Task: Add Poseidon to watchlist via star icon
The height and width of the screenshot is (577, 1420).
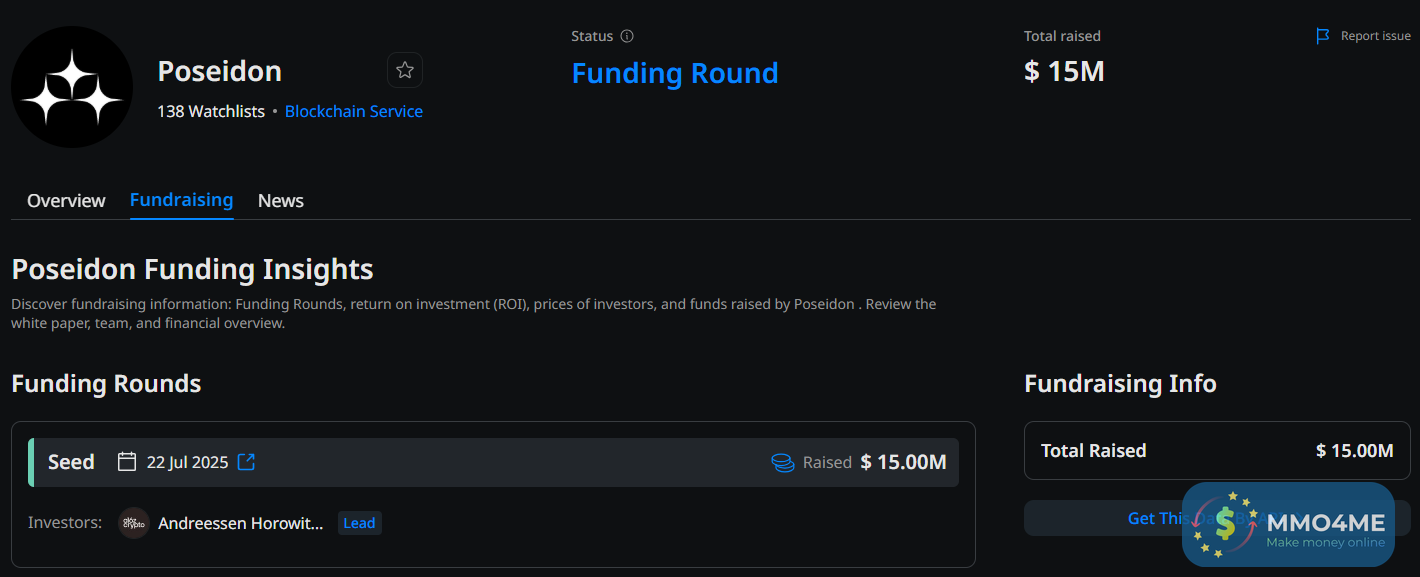Action: point(405,70)
